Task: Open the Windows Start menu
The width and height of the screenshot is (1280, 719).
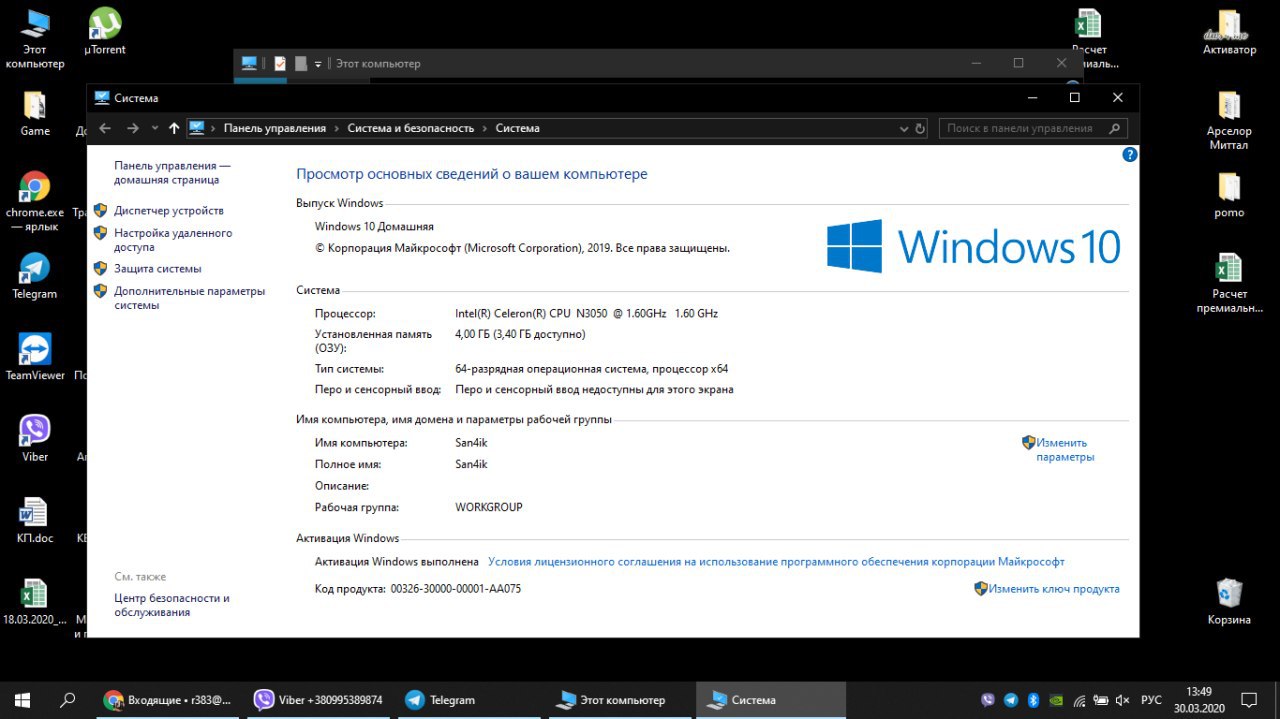Action: [22, 700]
